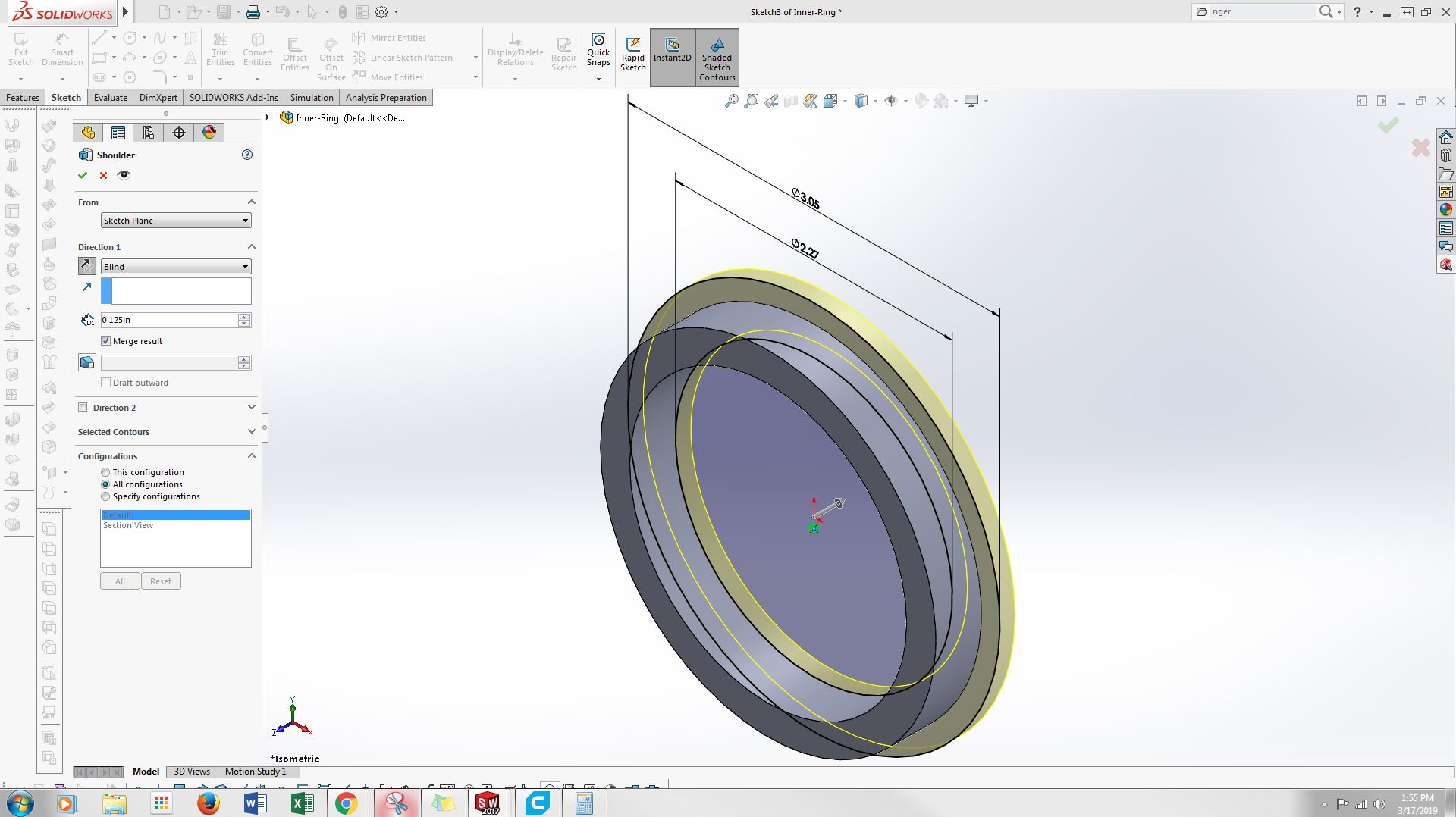This screenshot has height=817, width=1456.
Task: Open the Design Library task pane
Action: (1446, 155)
